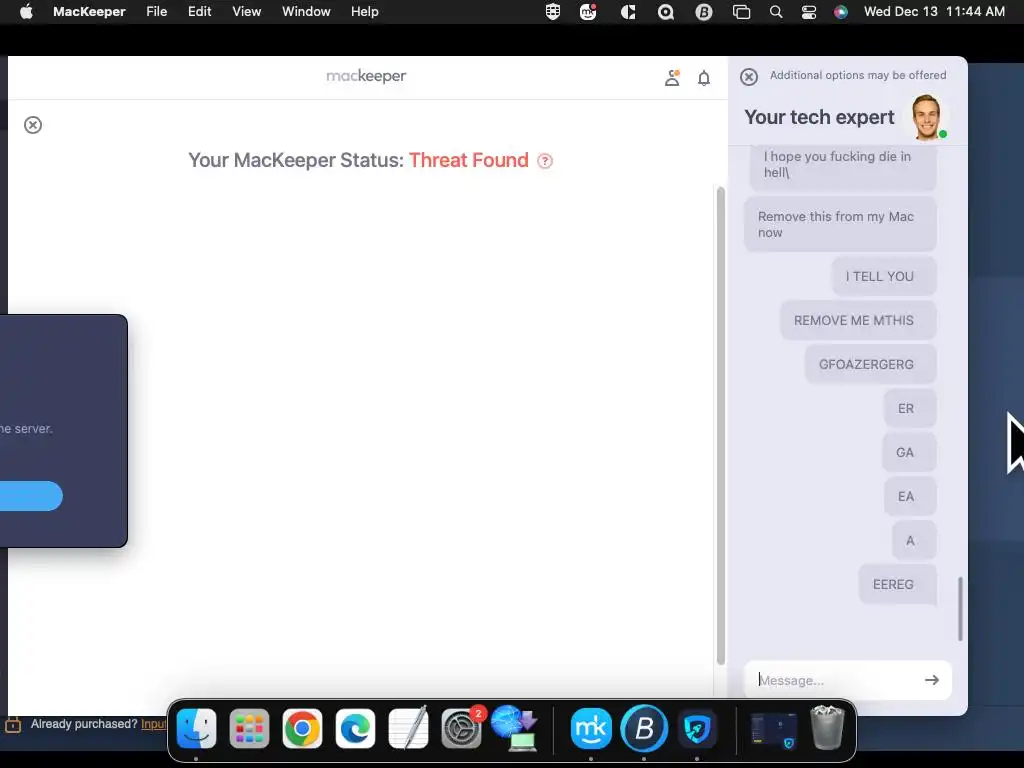The height and width of the screenshot is (768, 1024).
Task: Click the Siri menu bar icon
Action: click(x=840, y=12)
